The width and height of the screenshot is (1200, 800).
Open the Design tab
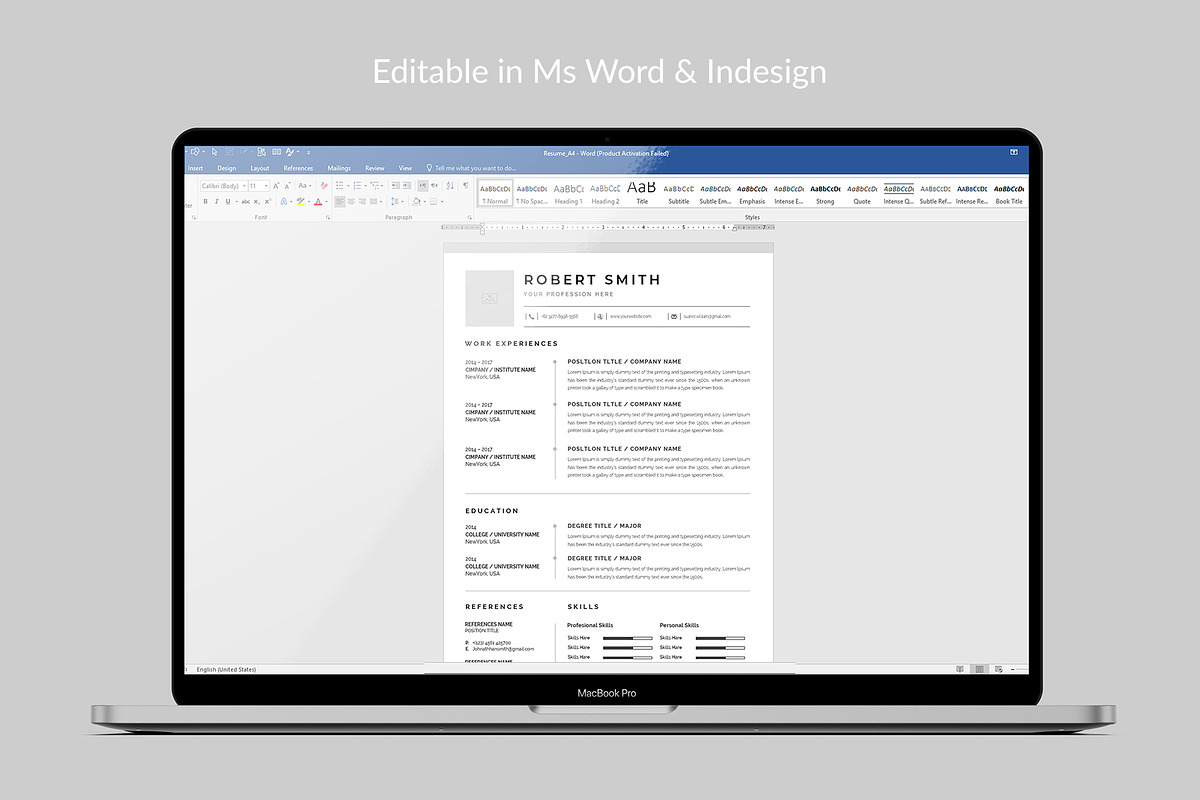[227, 168]
